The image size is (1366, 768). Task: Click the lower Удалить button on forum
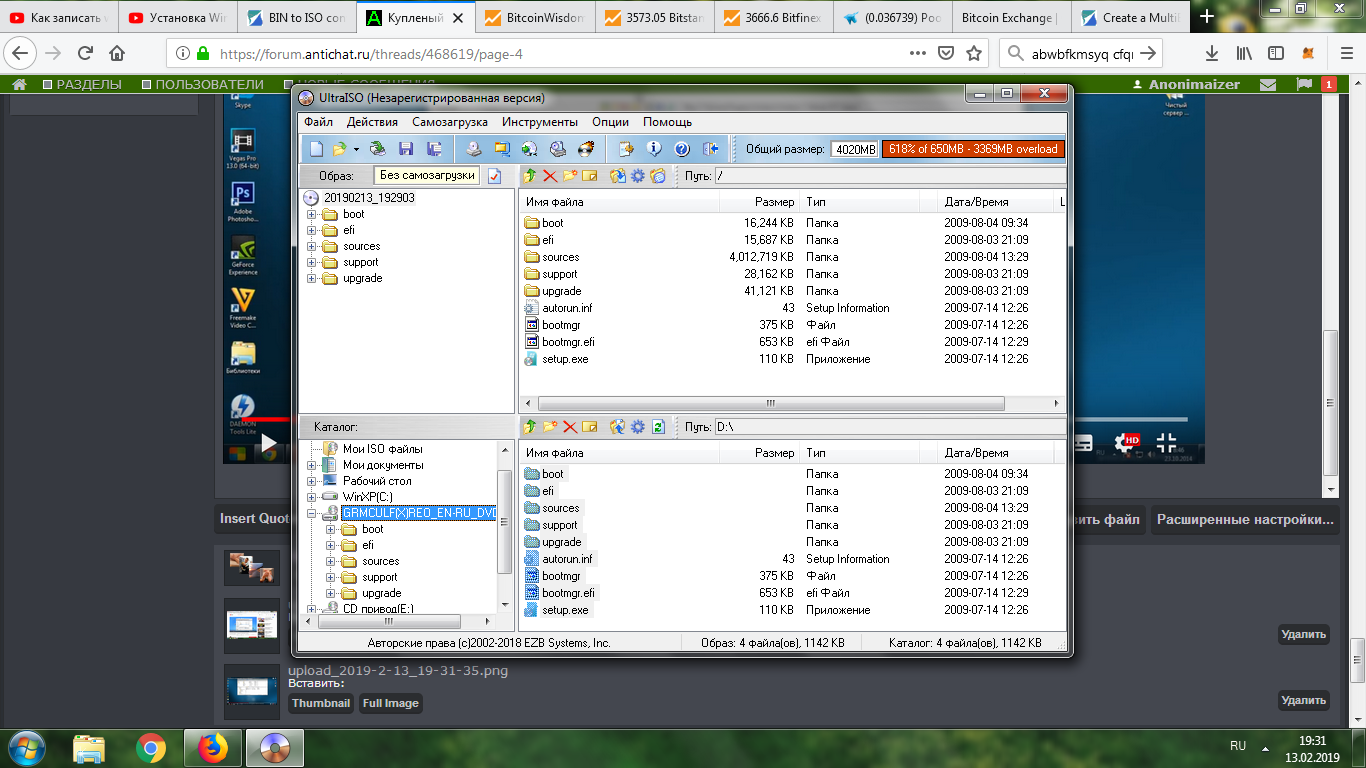coord(1304,700)
